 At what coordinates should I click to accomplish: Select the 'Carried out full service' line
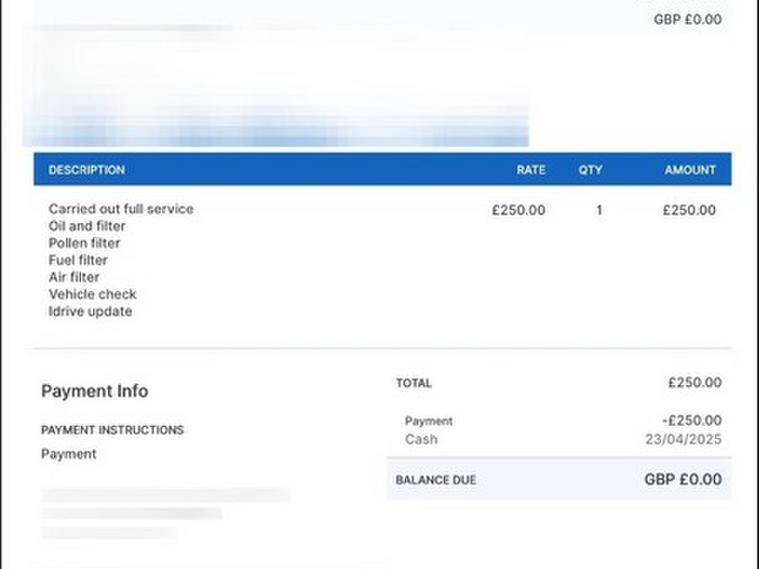121,209
